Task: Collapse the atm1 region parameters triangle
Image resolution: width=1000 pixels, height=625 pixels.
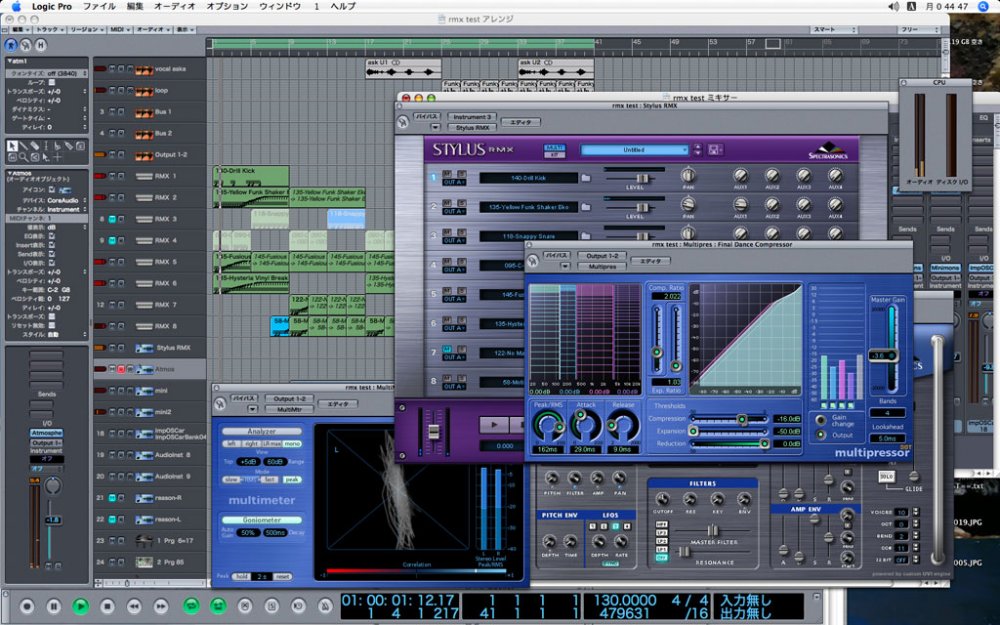Action: (9, 61)
